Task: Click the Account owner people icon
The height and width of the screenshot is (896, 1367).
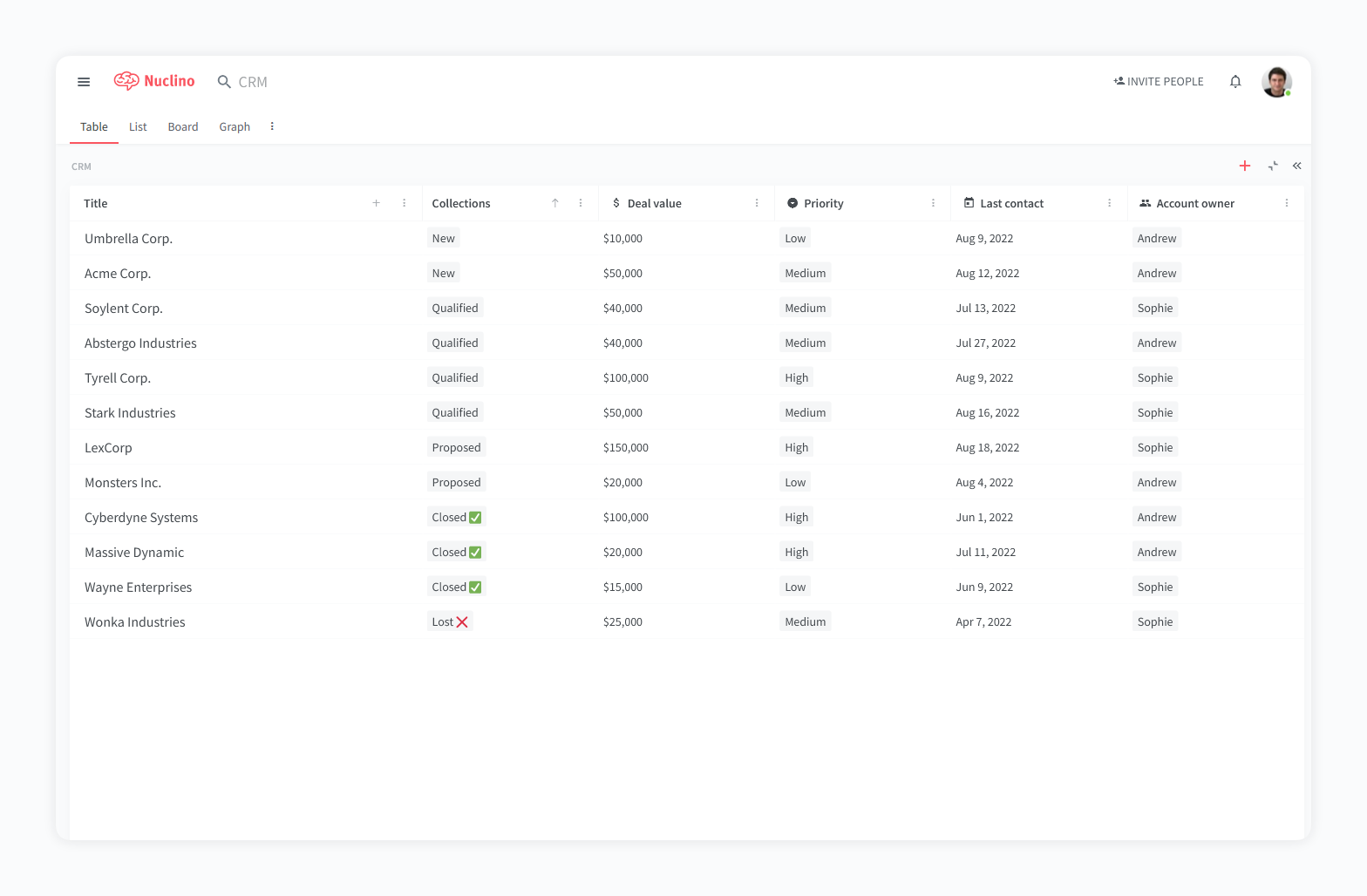Action: coord(1146,203)
